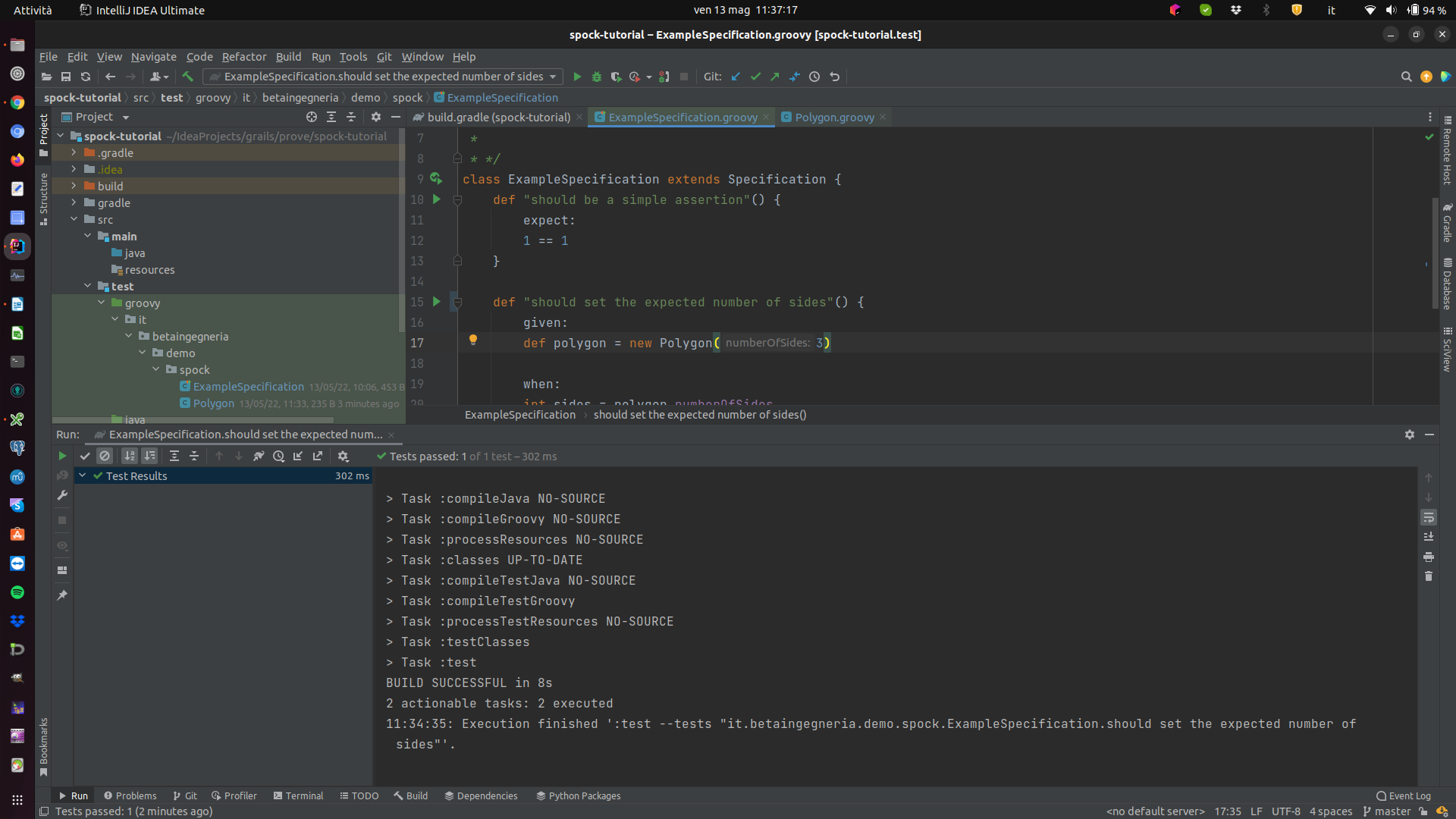Click the Git update project arrow icon
The image size is (1456, 819).
tap(736, 77)
